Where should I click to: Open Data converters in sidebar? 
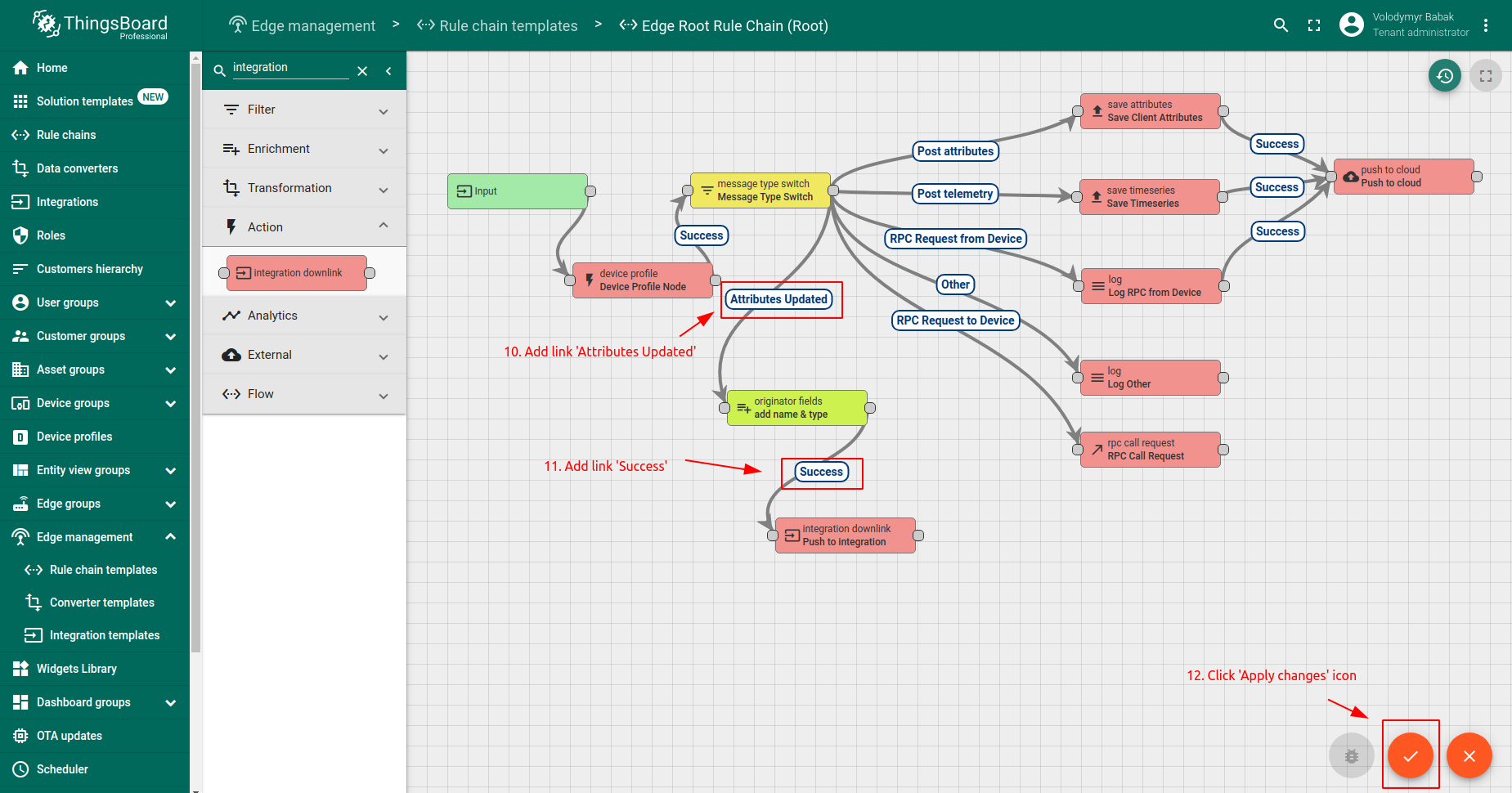coord(95,168)
